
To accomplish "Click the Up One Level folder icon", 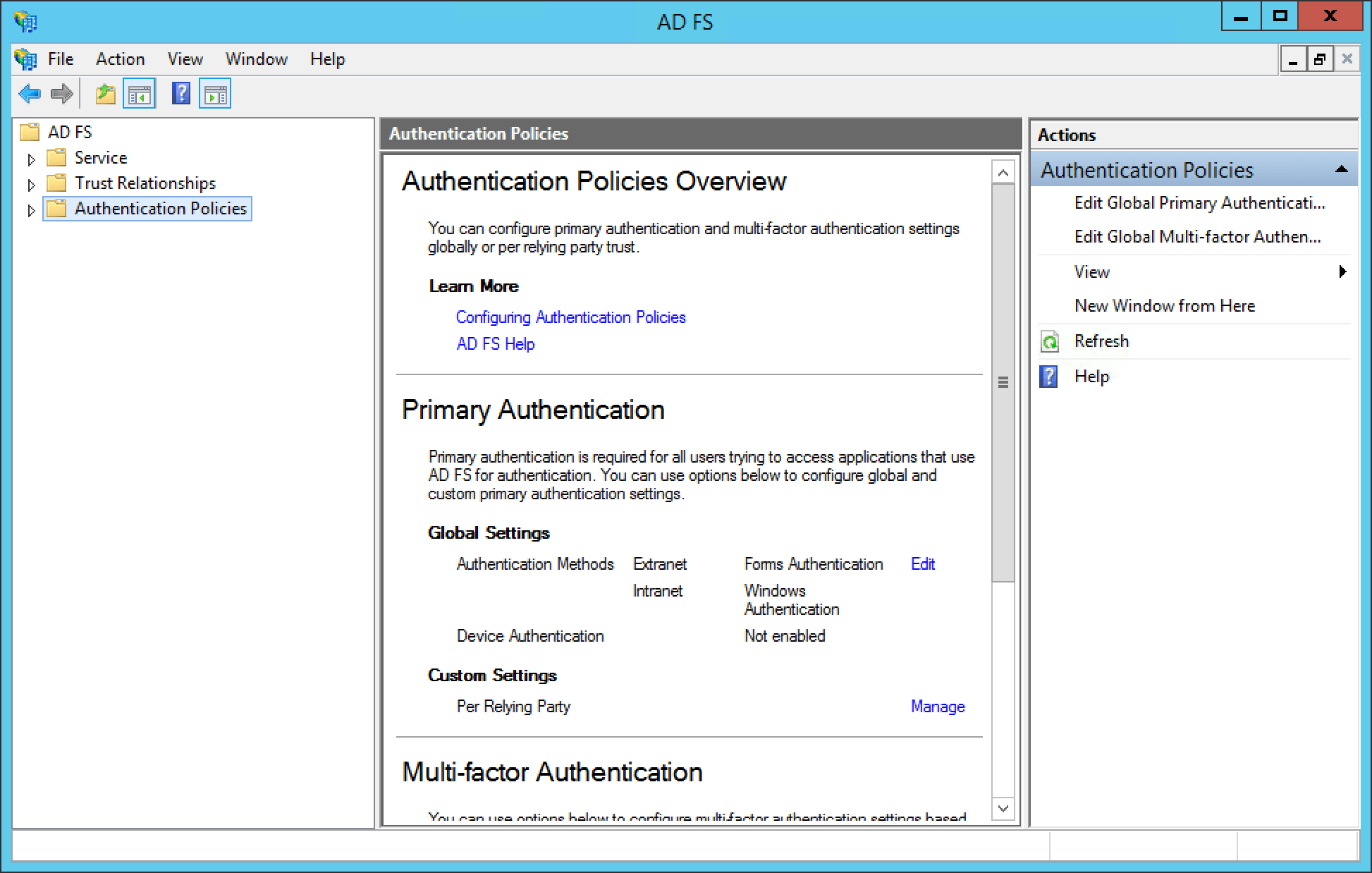I will [x=106, y=94].
